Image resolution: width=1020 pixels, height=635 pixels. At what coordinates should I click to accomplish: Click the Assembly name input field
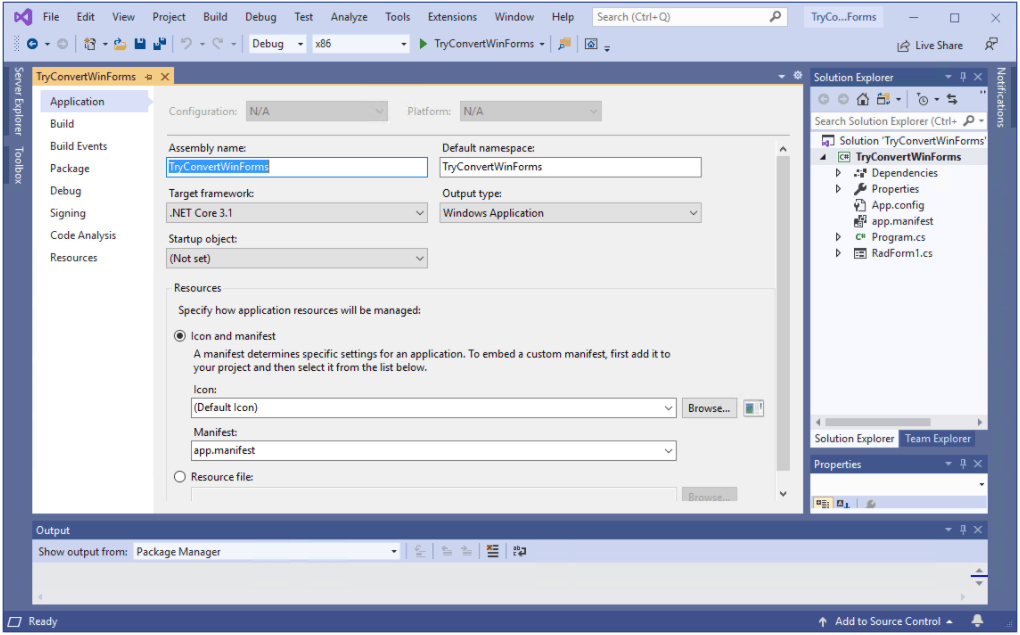click(x=297, y=167)
